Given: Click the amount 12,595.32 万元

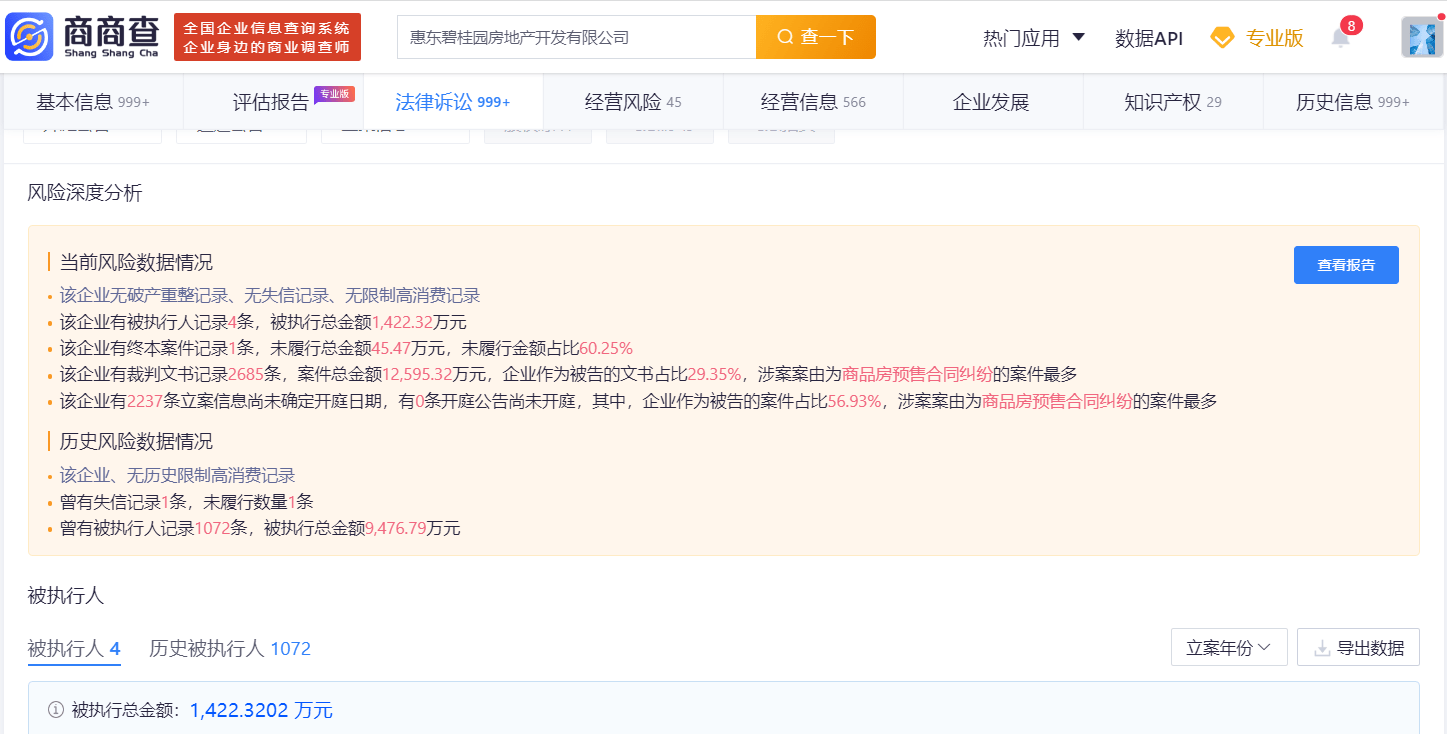Looking at the screenshot, I should [x=434, y=374].
